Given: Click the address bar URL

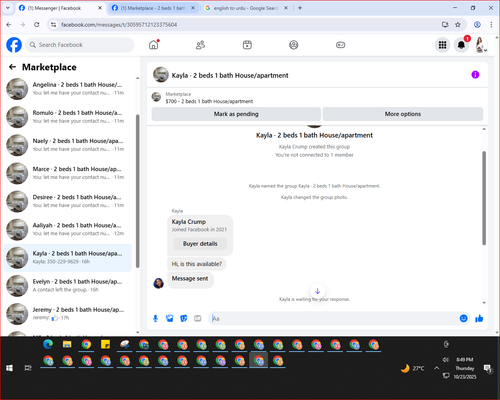Looking at the screenshot, I should tap(119, 25).
